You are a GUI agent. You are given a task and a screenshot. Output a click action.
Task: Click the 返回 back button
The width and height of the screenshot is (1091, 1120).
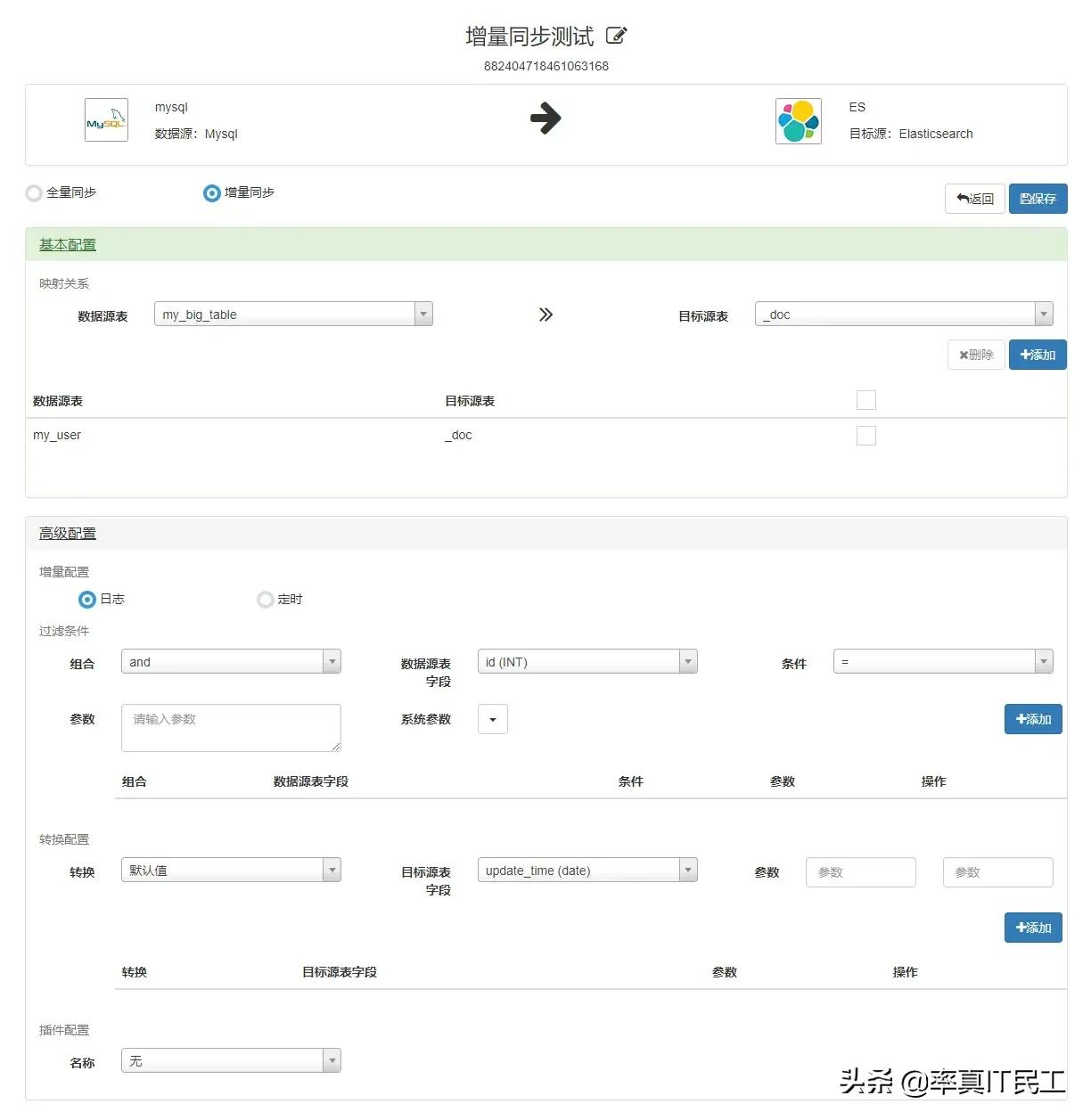[x=974, y=198]
